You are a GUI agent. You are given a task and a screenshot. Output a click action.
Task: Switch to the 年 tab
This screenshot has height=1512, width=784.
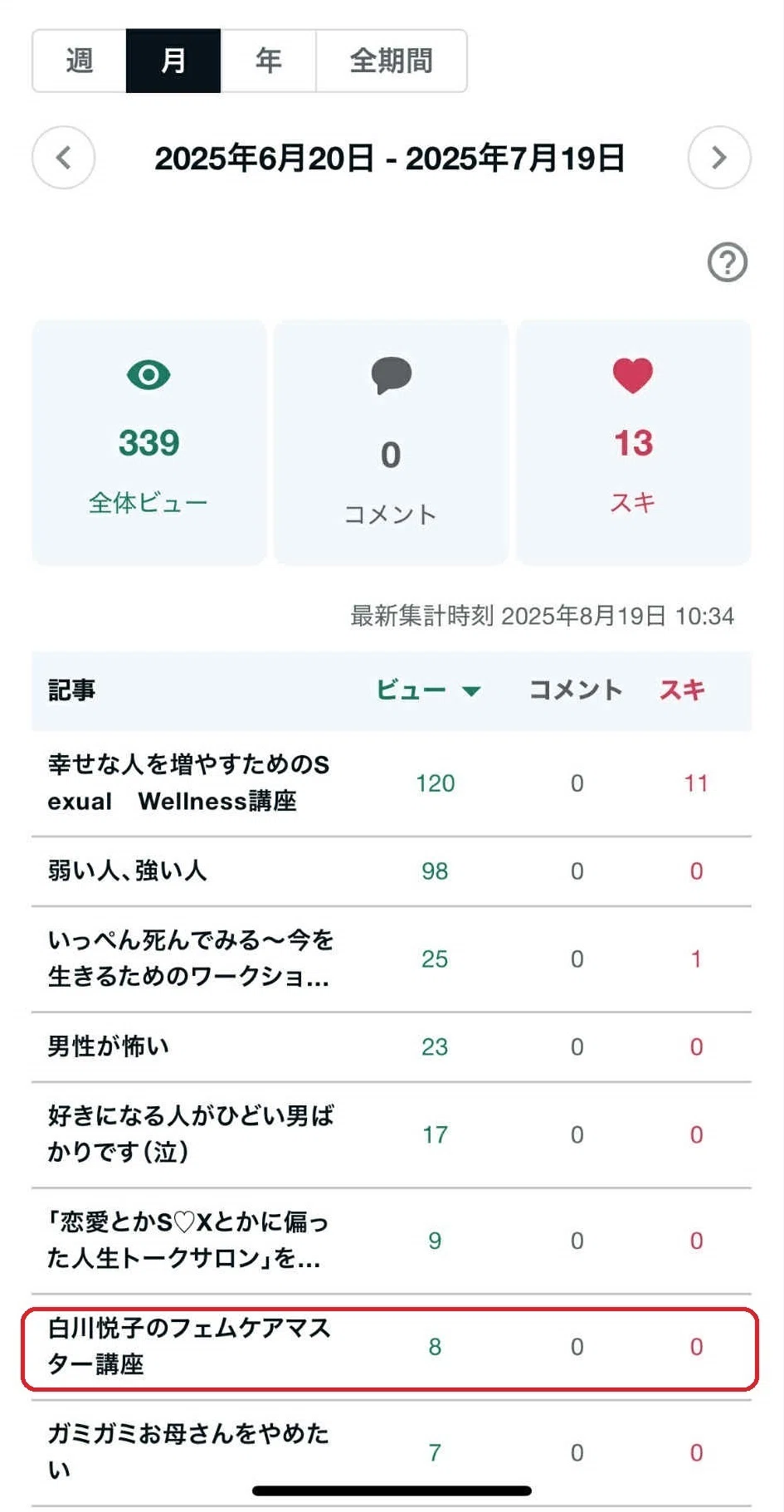click(268, 61)
